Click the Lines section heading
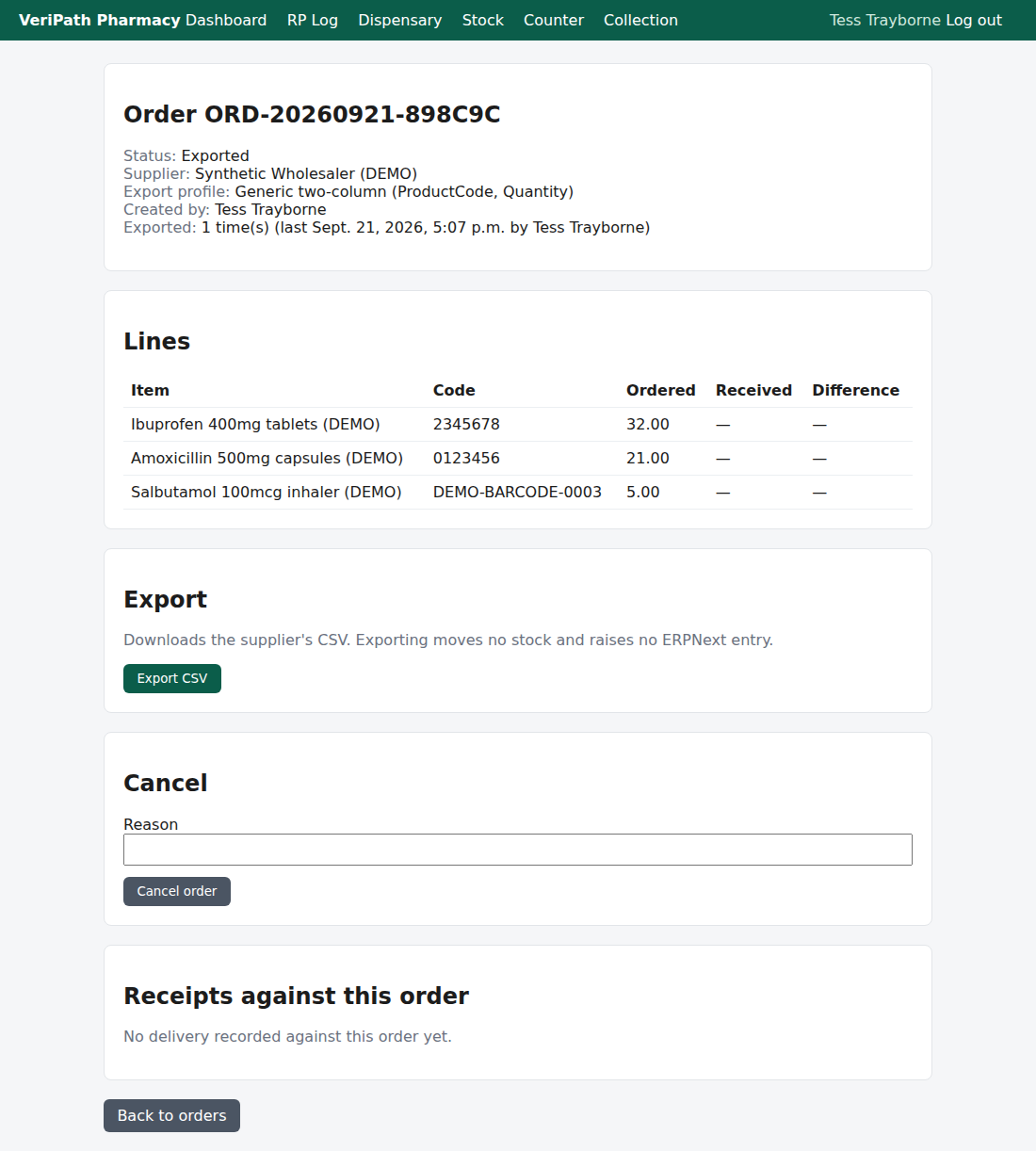The image size is (1036, 1151). pos(156,341)
